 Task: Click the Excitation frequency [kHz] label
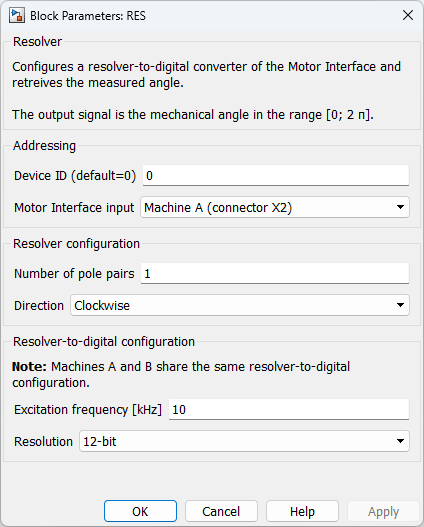point(88,409)
